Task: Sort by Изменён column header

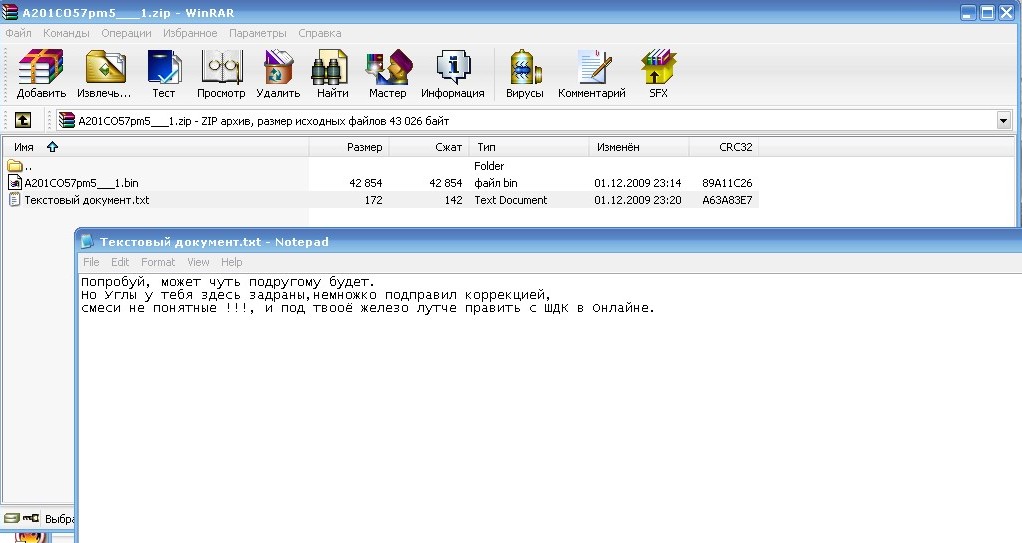Action: (639, 147)
